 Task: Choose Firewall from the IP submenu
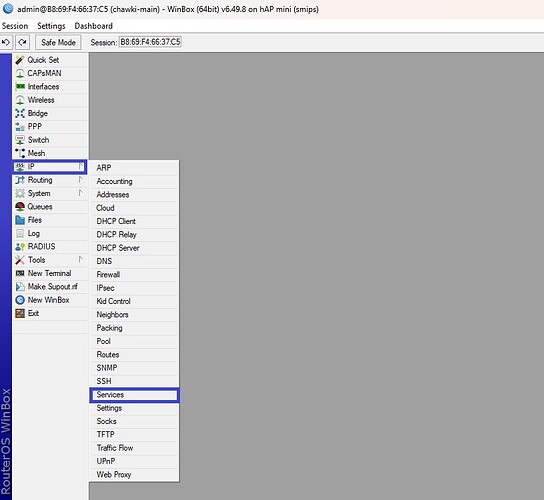click(134, 274)
